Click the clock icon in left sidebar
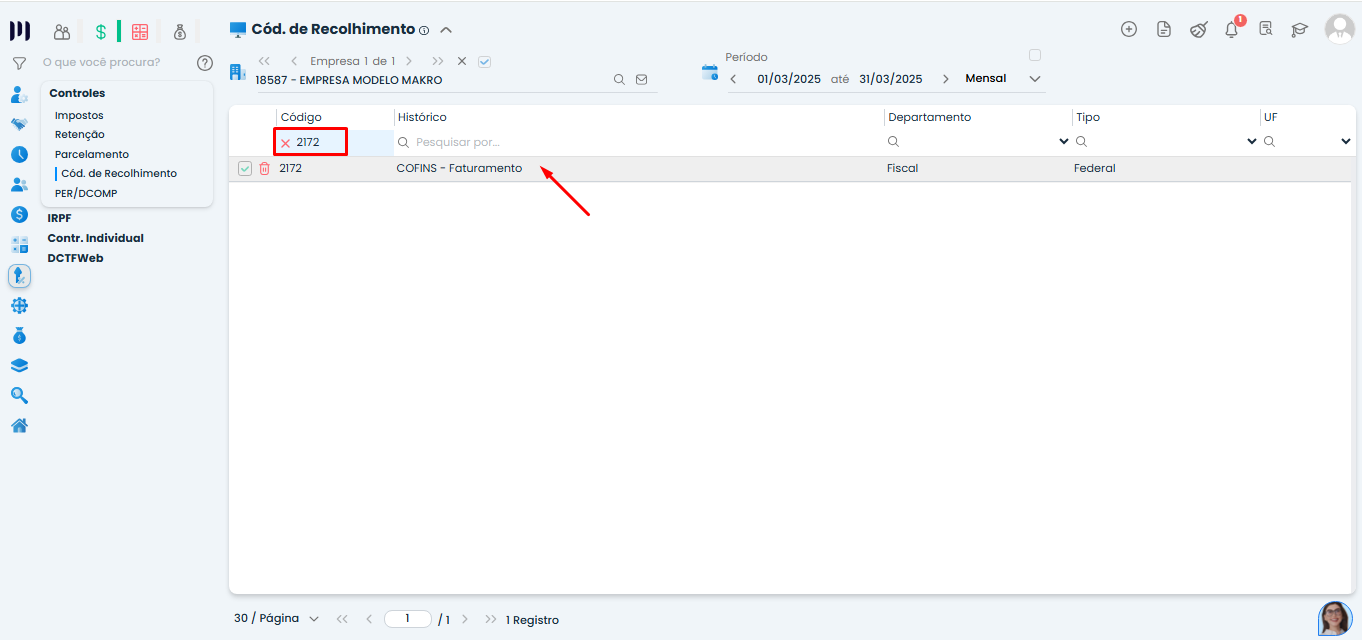 point(19,155)
